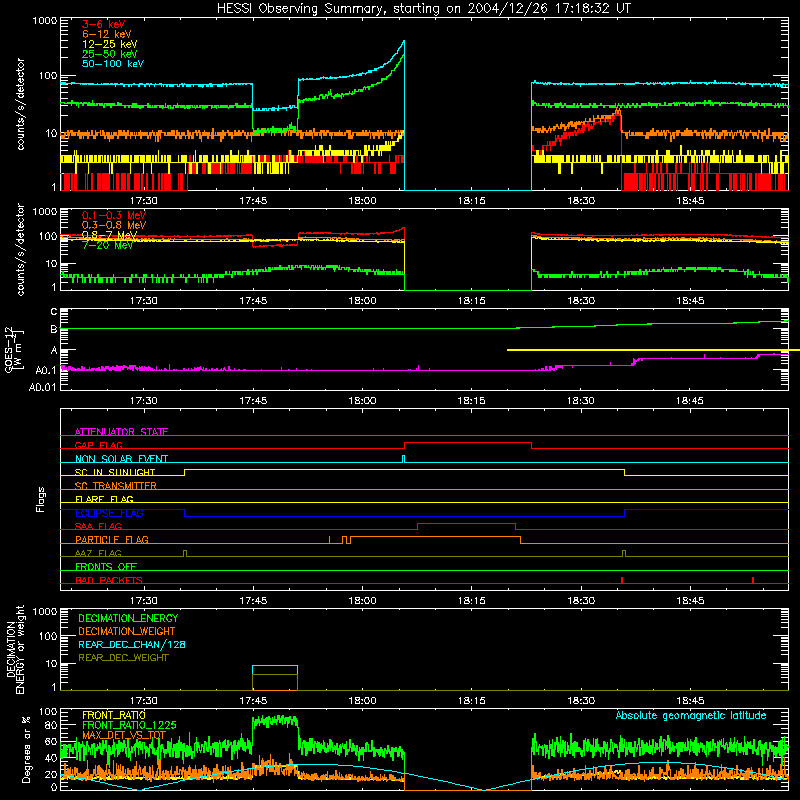Screen dimensions: 800x800
Task: Select the FLARE_FLAG label
Action: coord(104,499)
